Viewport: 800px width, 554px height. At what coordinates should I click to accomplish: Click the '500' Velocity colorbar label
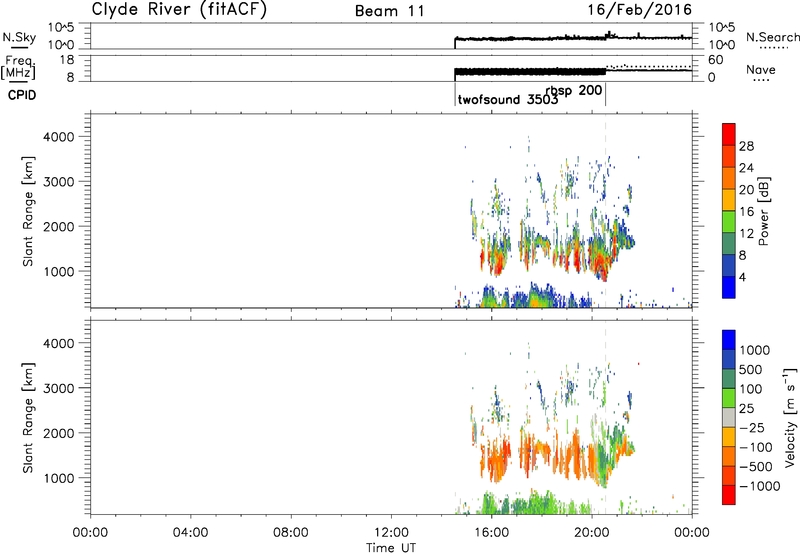click(751, 369)
